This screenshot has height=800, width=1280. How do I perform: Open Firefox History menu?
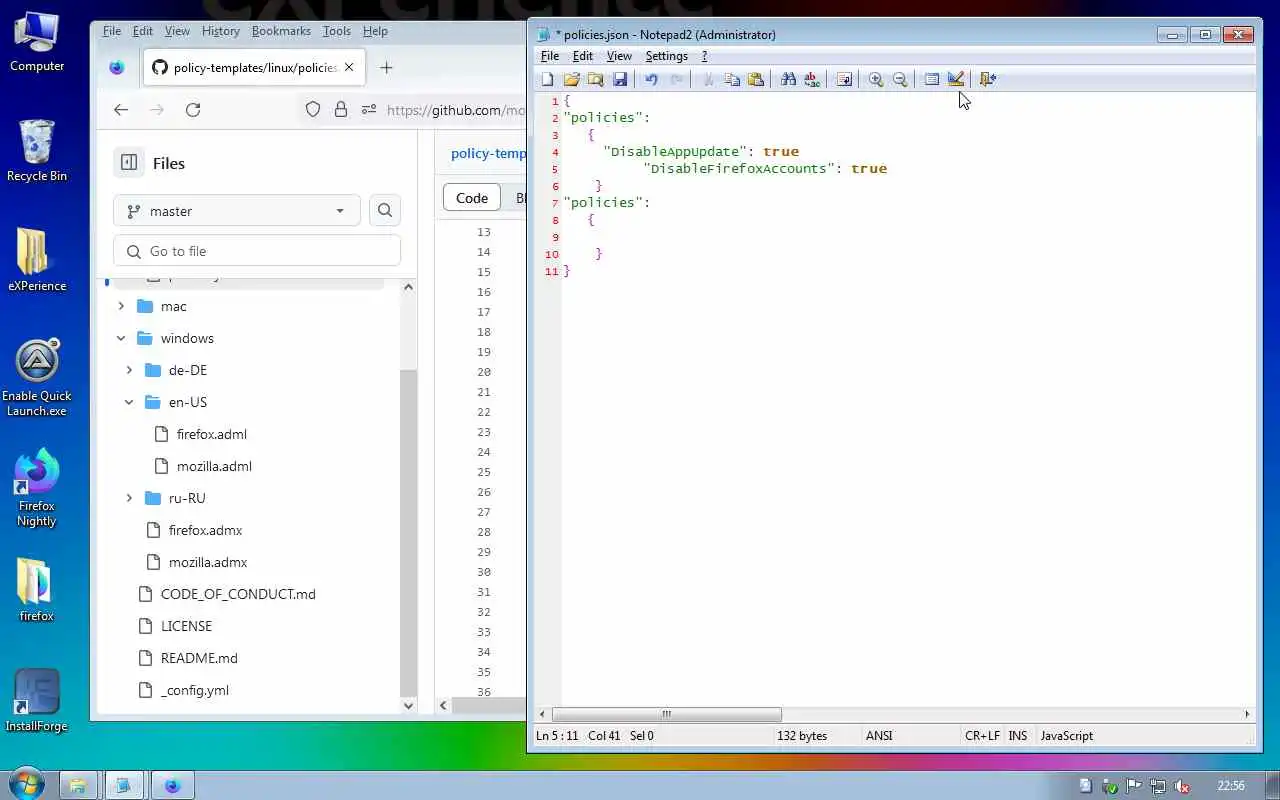221,31
